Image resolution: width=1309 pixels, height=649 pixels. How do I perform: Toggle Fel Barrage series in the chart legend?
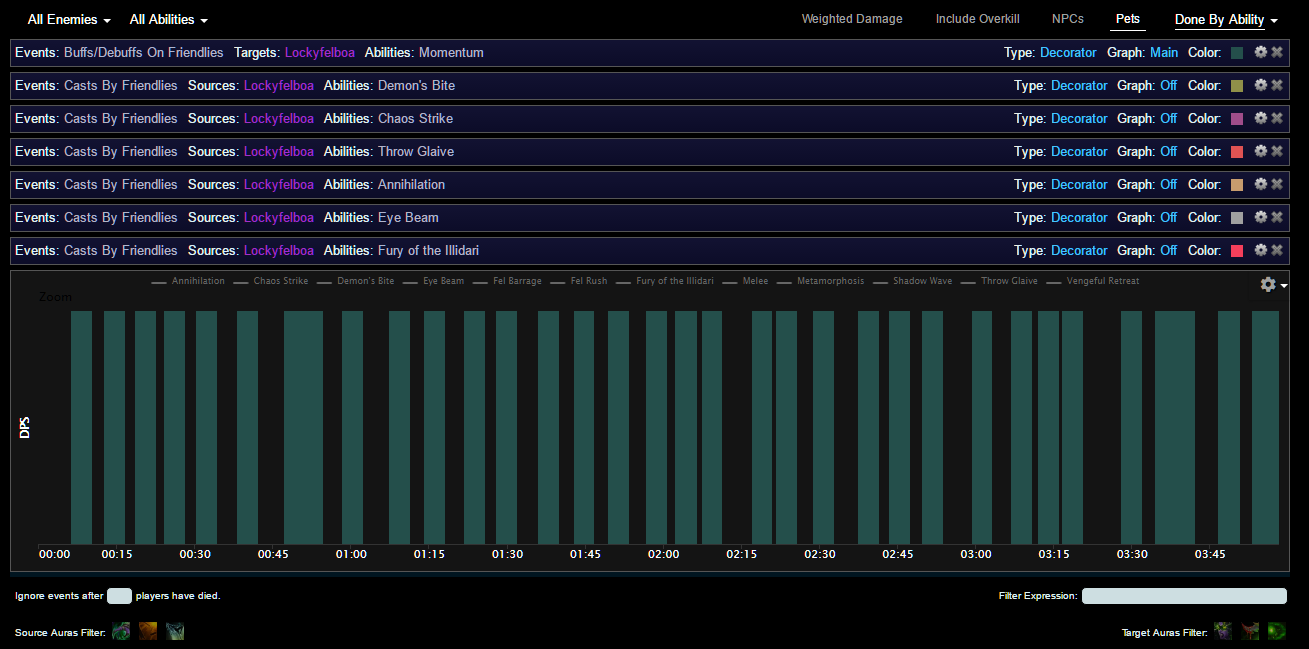507,281
